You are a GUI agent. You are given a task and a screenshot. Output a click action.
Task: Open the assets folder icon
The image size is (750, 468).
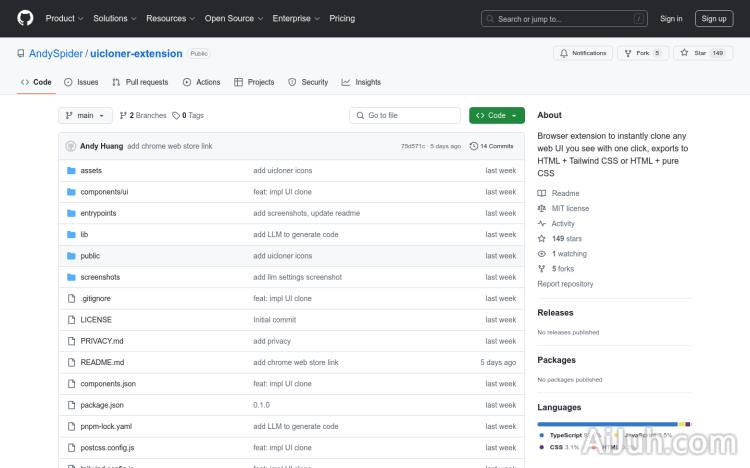click(71, 171)
